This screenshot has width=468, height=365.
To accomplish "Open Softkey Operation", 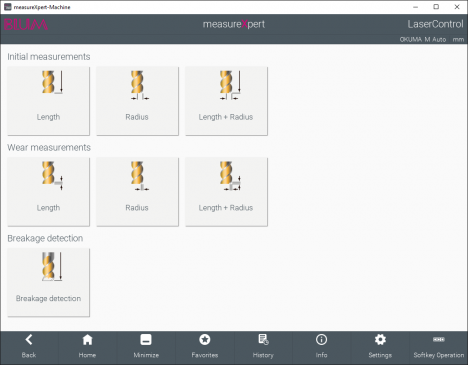I will pyautogui.click(x=439, y=347).
